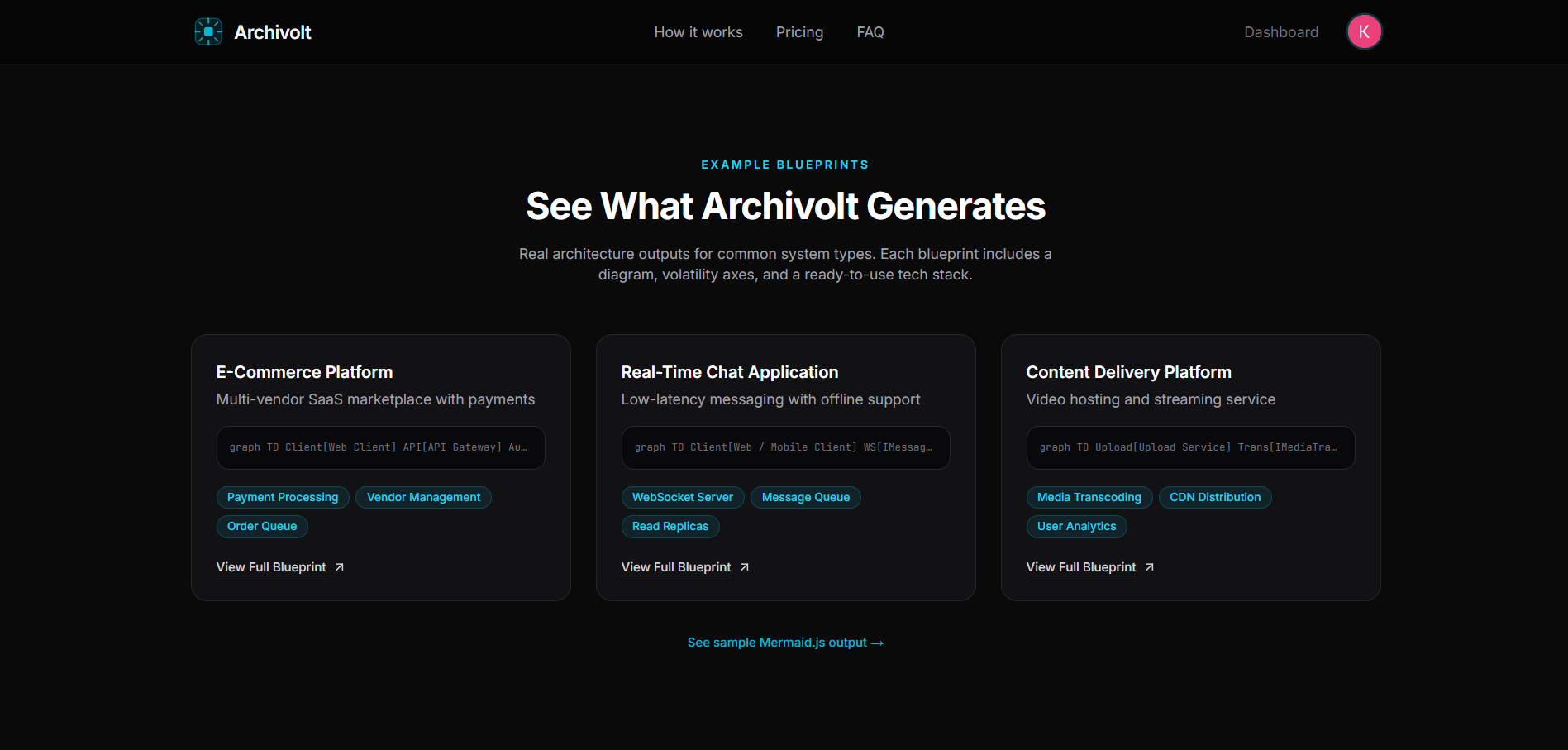
Task: Open the user avatar K menu
Action: (1364, 31)
